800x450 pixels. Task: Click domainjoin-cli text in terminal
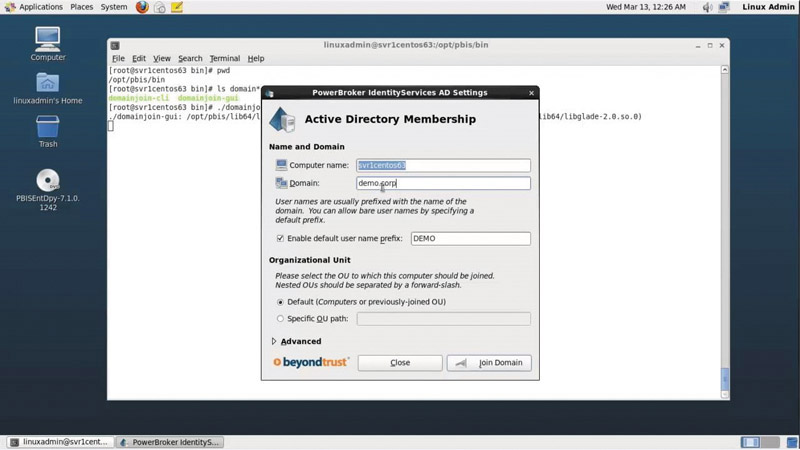pos(138,98)
